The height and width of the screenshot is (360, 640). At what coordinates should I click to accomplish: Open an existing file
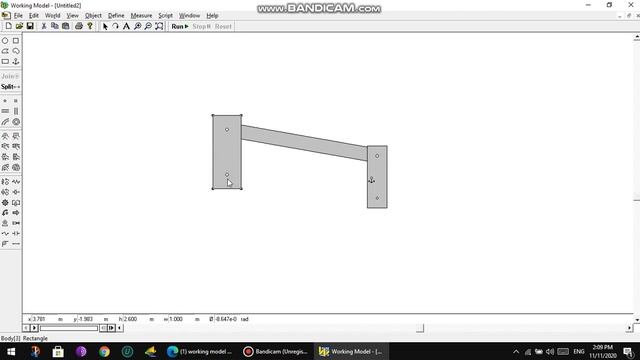[19, 26]
